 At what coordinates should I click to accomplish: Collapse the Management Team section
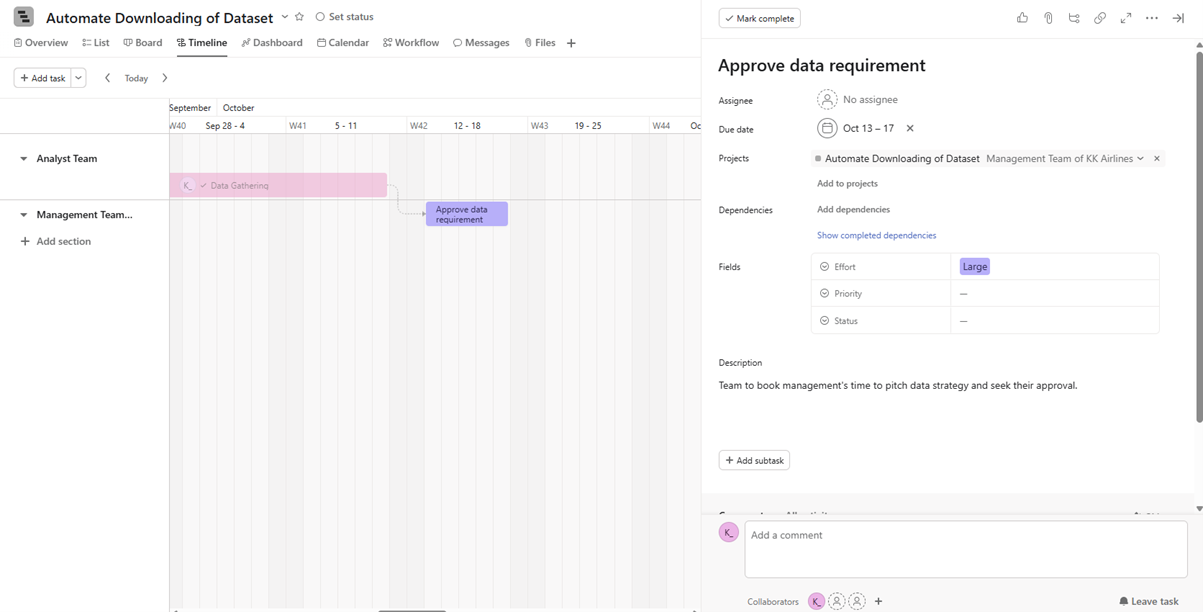point(24,215)
